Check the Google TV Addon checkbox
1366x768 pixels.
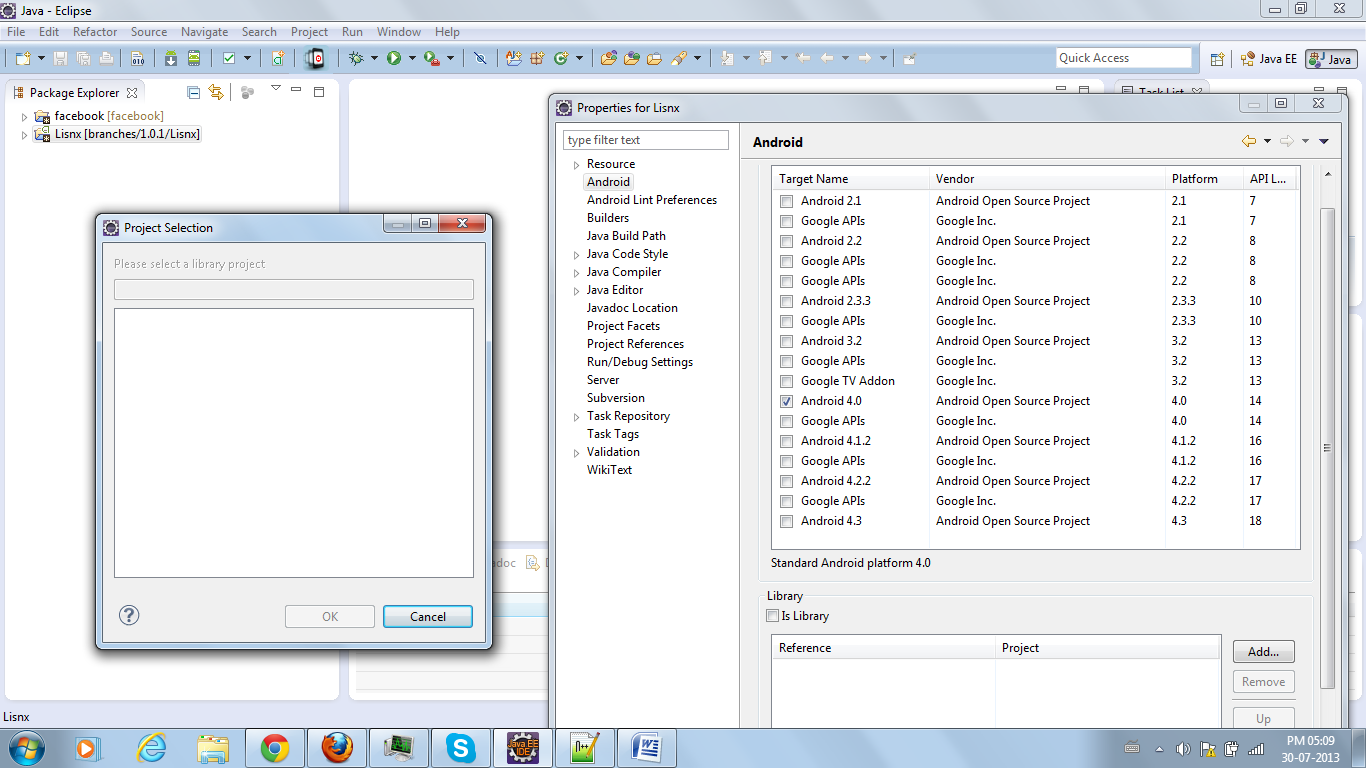point(786,381)
